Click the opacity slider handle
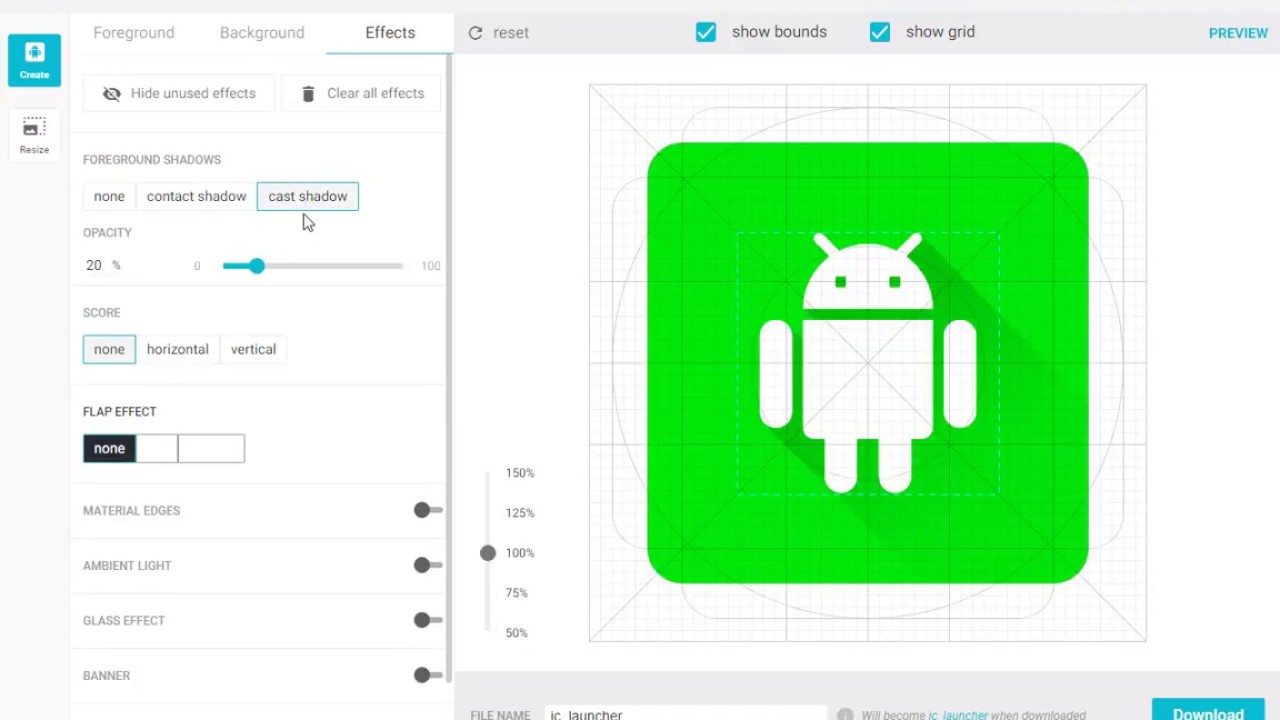The image size is (1280, 720). tap(257, 265)
